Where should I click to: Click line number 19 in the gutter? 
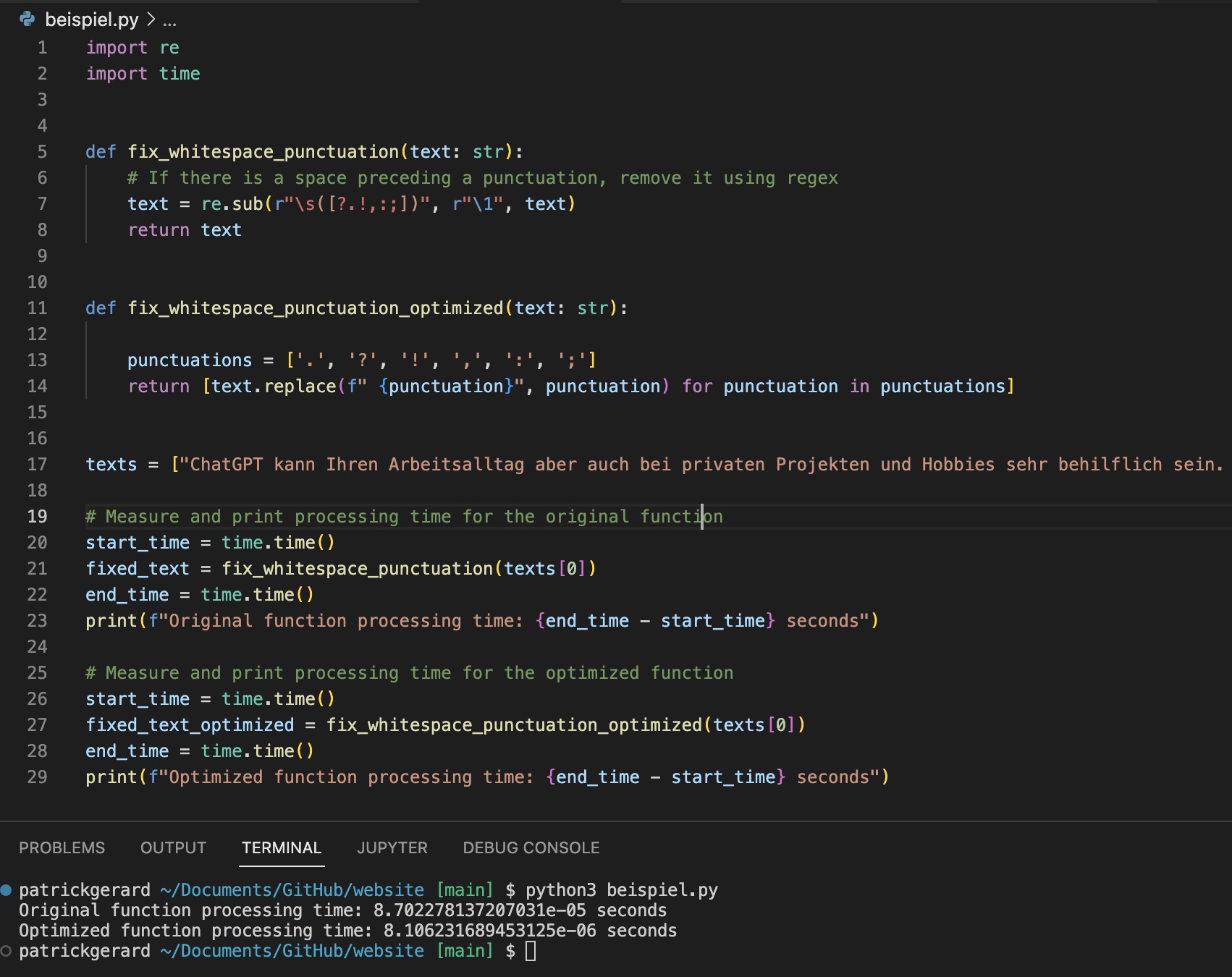[37, 517]
